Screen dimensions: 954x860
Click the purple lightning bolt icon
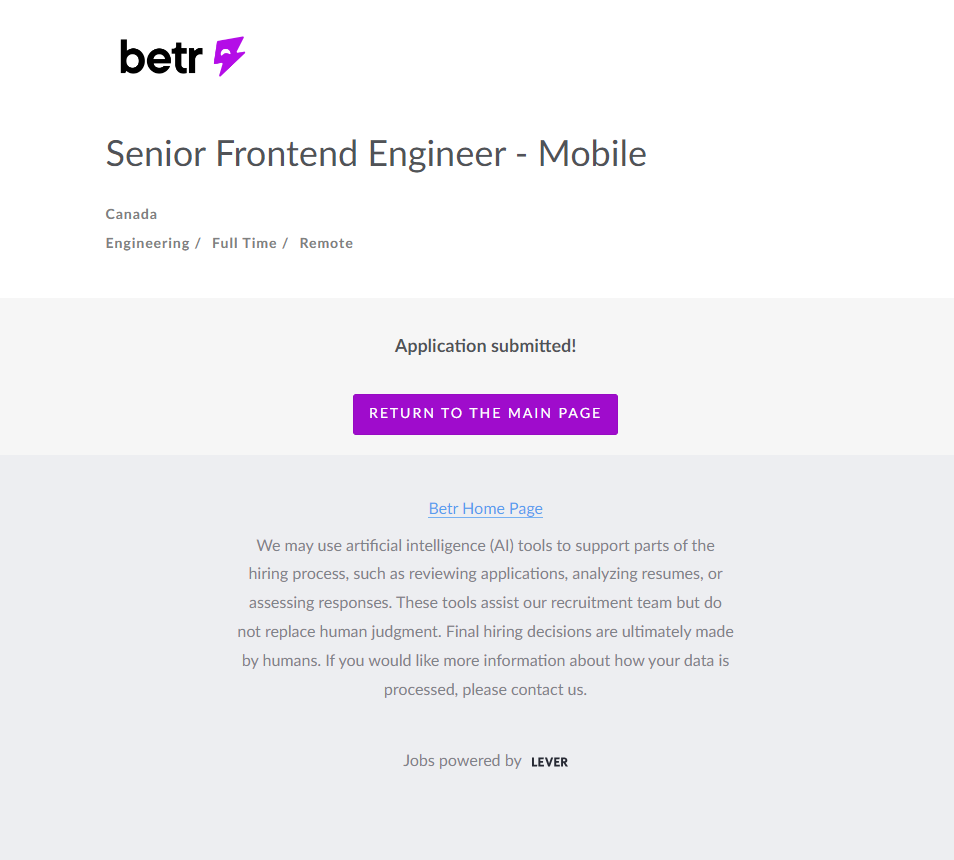coord(229,57)
